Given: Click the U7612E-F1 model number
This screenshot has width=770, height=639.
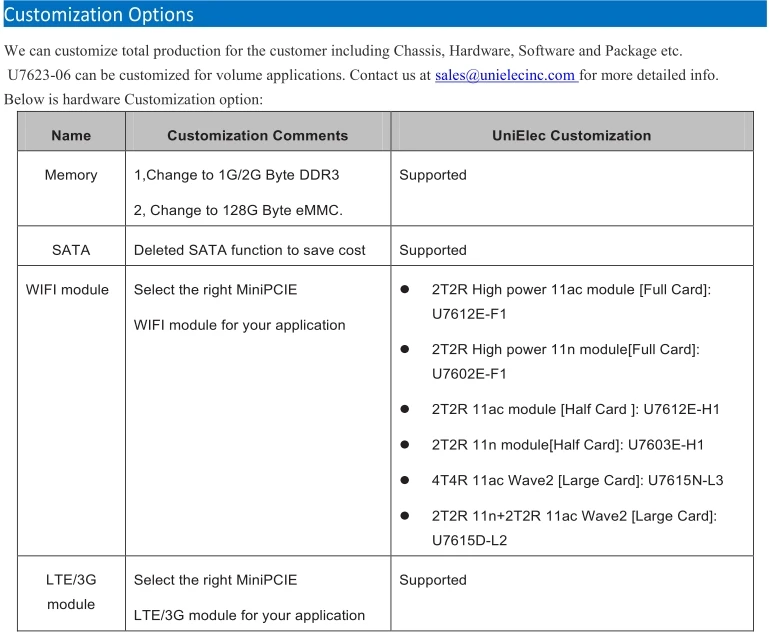Looking at the screenshot, I should coord(469,314).
